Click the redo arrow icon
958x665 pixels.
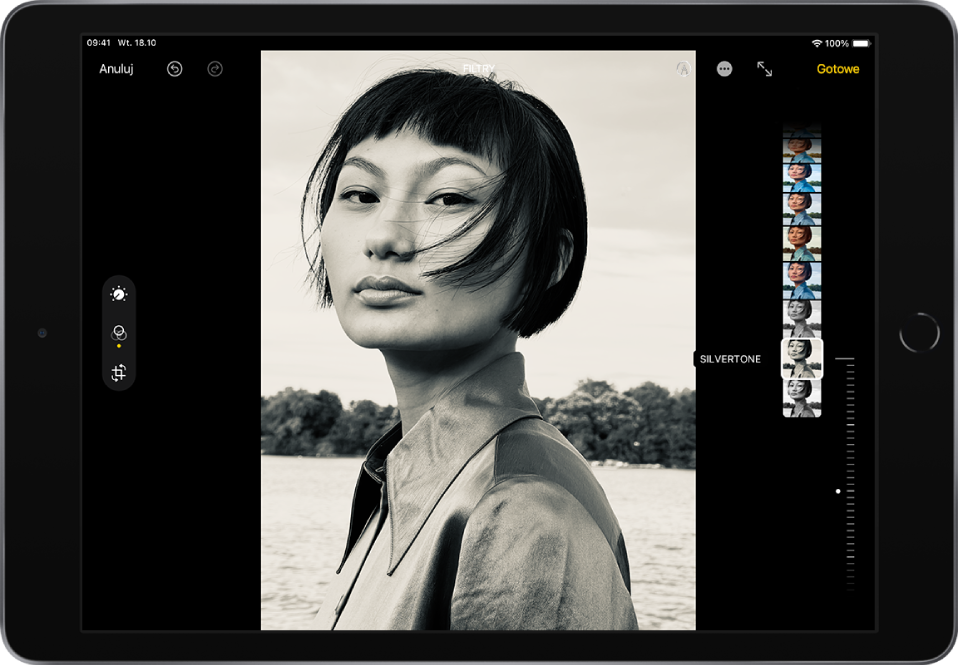pyautogui.click(x=215, y=69)
